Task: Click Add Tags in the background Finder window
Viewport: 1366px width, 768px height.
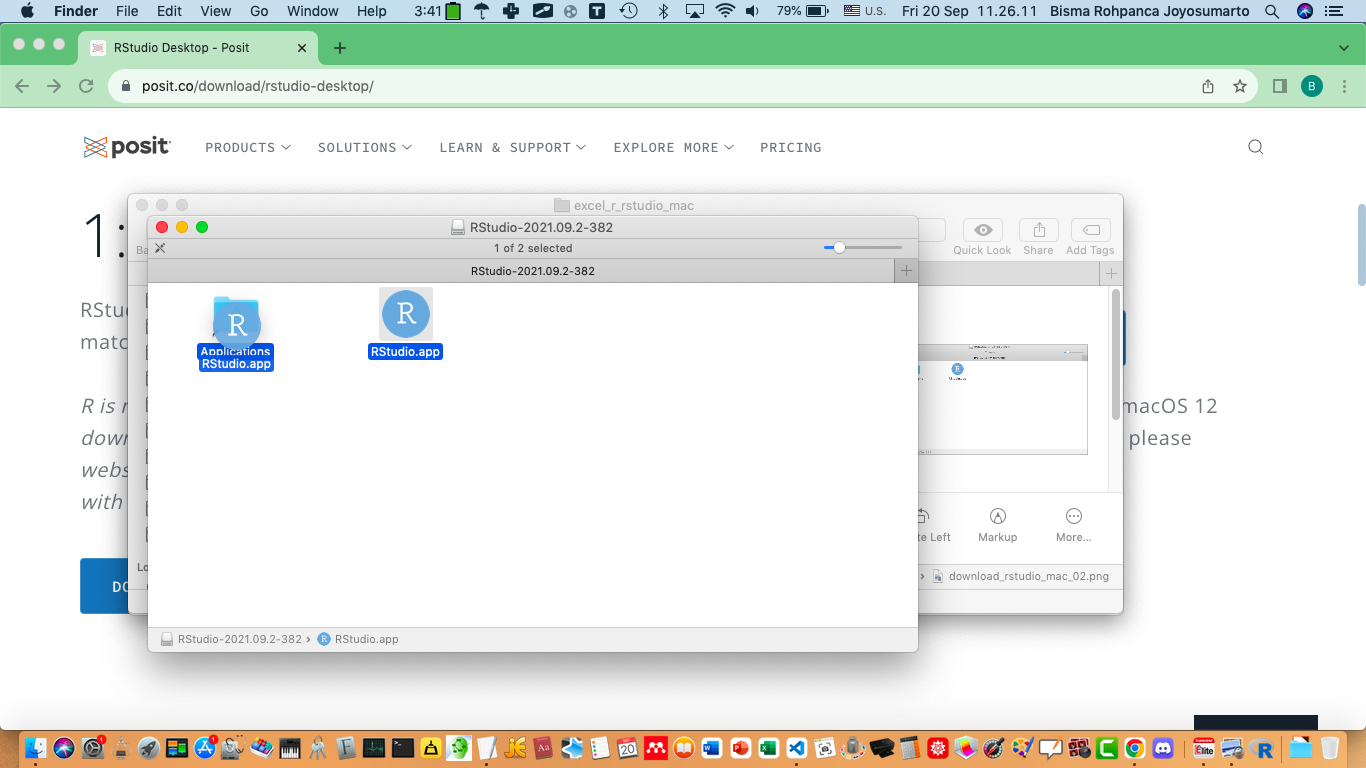Action: tap(1090, 237)
